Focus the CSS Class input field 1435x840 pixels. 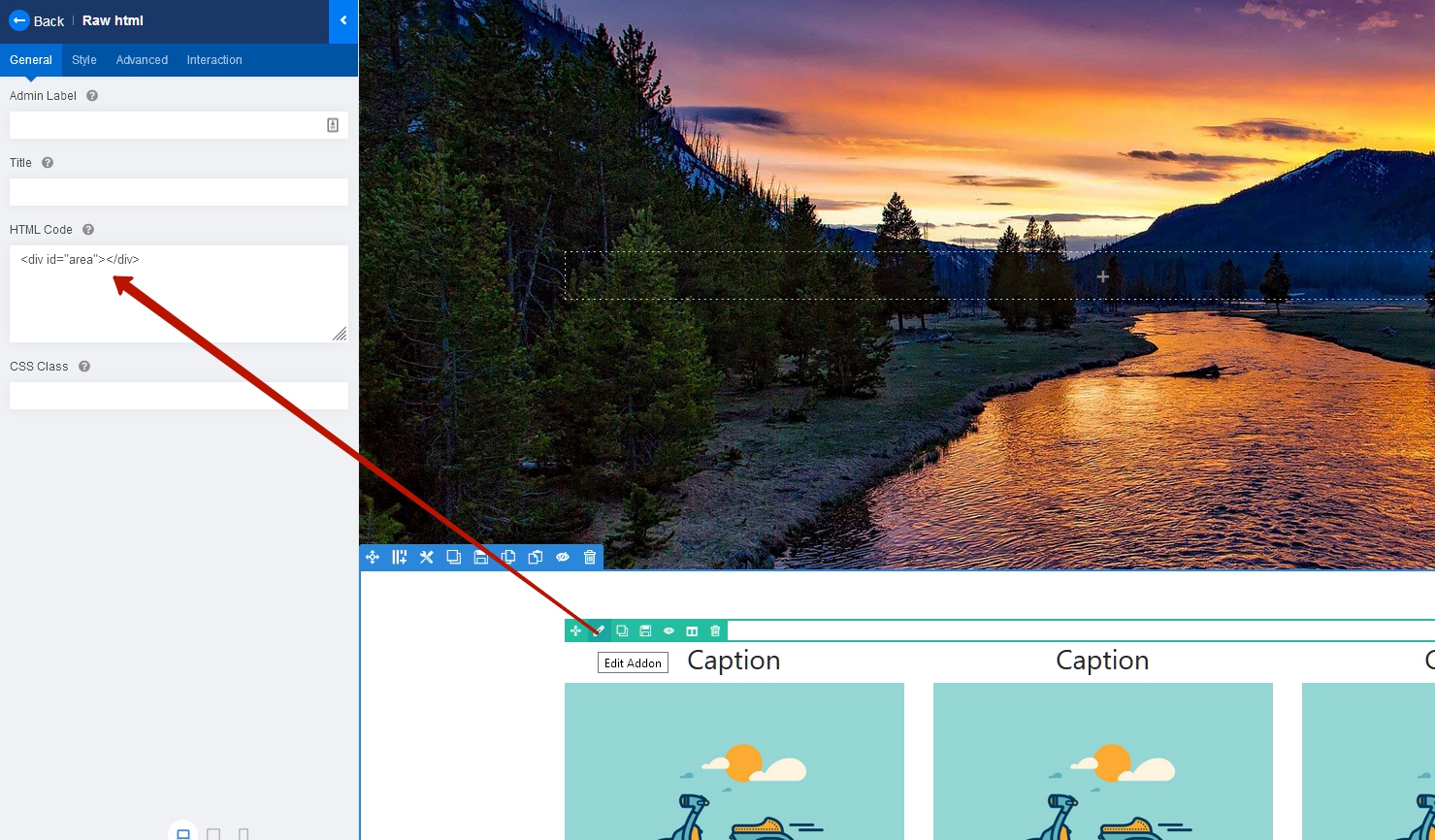tap(179, 396)
